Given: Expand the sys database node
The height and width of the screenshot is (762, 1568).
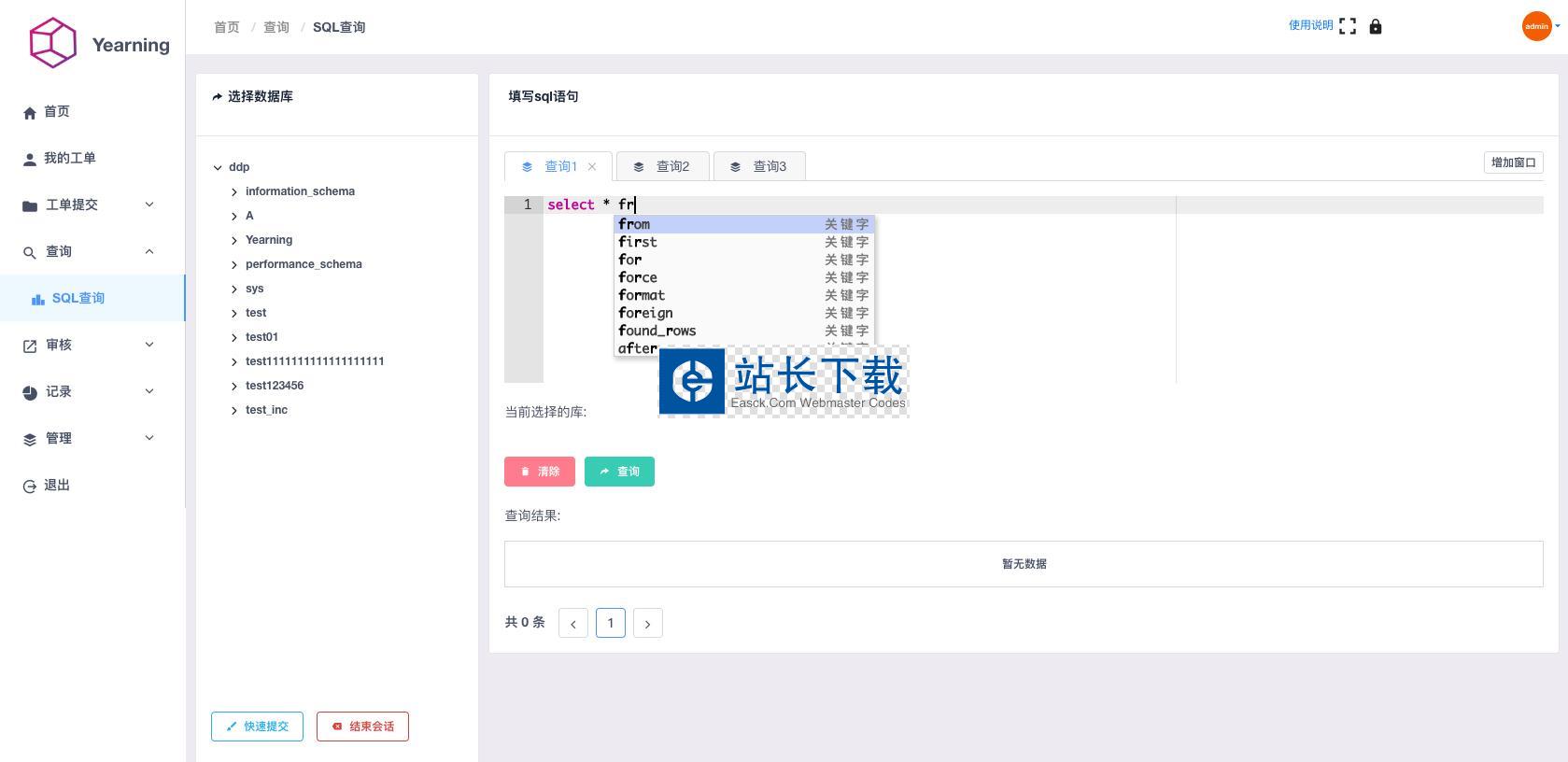Looking at the screenshot, I should pyautogui.click(x=234, y=289).
